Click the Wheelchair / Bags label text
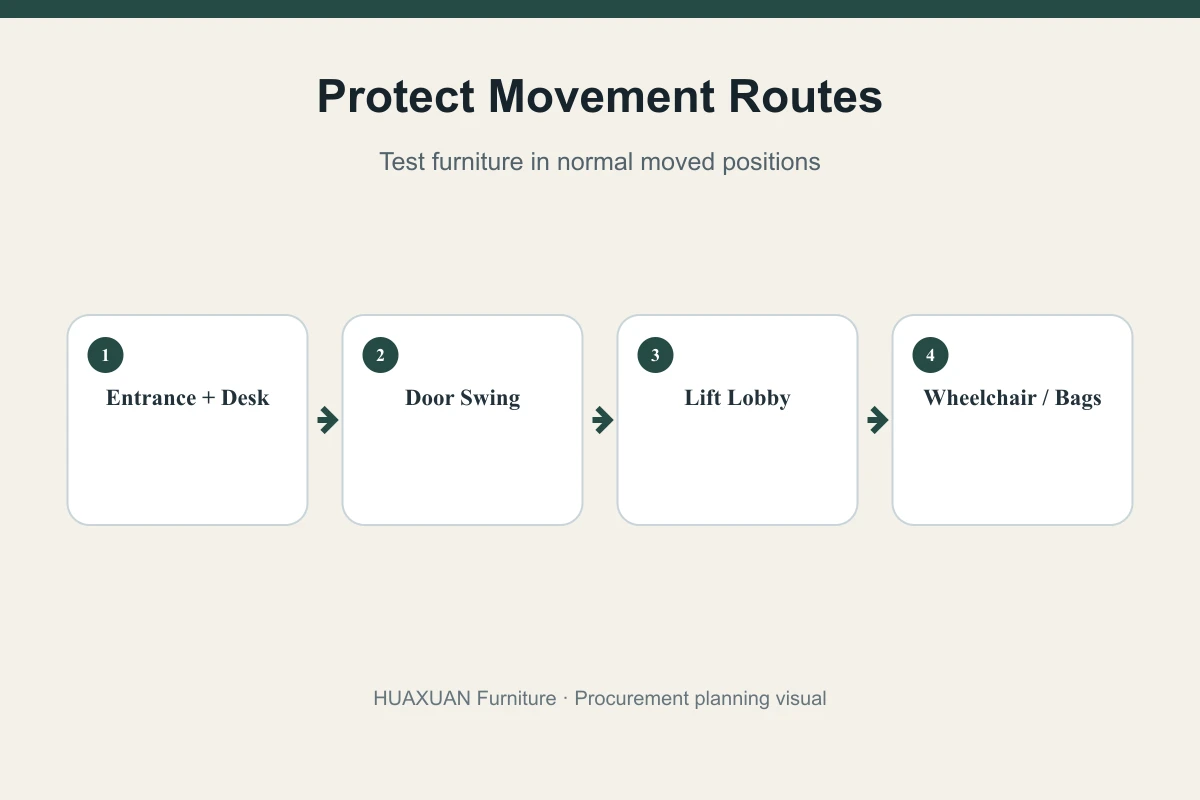The image size is (1200, 800). 1012,398
